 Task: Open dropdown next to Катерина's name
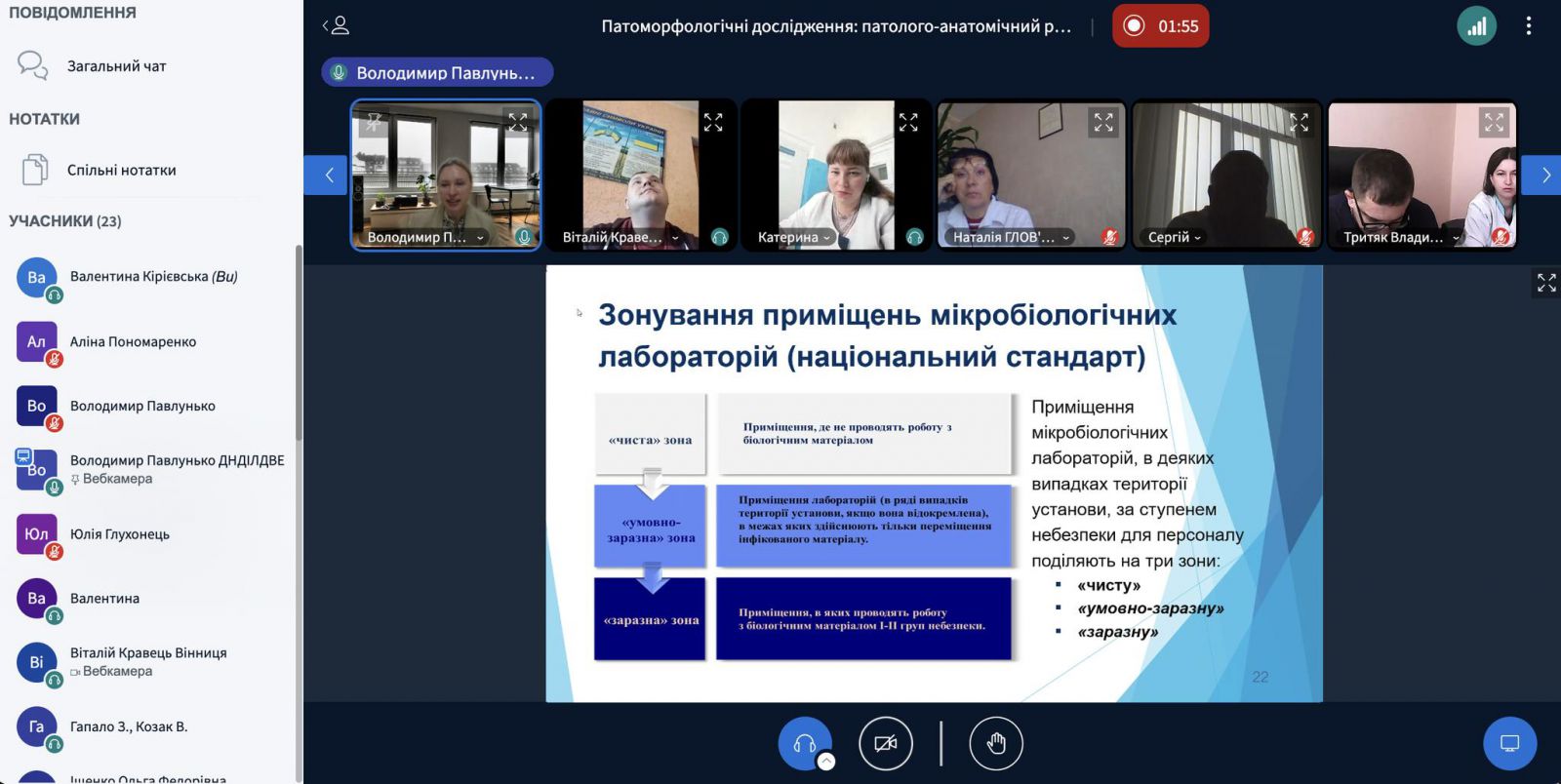coord(827,238)
